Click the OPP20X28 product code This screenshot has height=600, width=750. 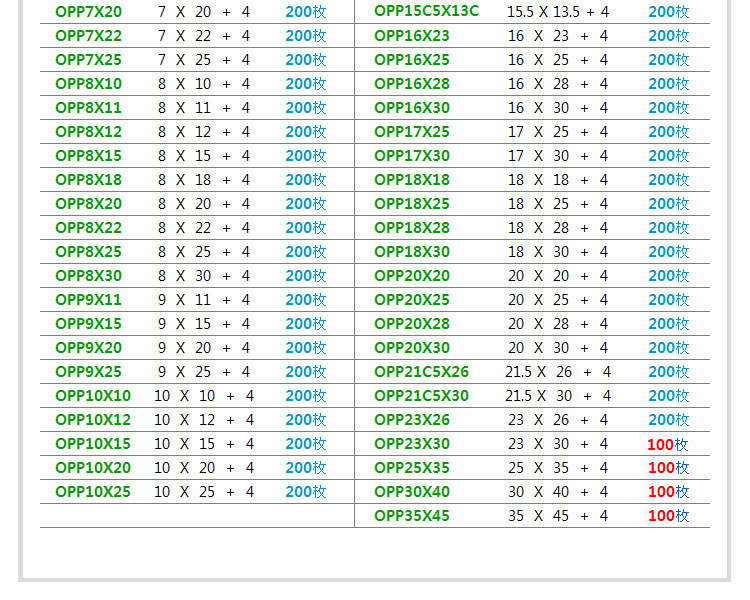pos(412,324)
